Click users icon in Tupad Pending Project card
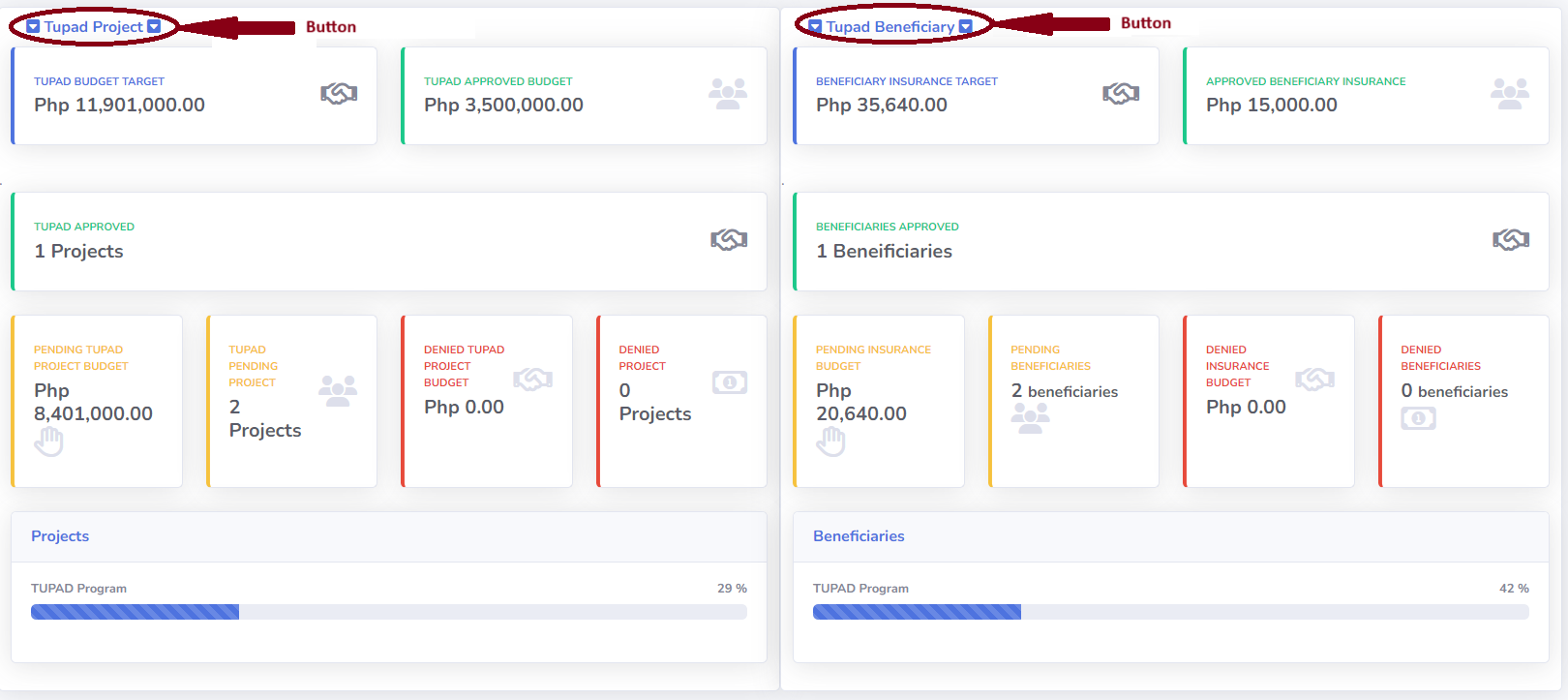 (x=338, y=390)
